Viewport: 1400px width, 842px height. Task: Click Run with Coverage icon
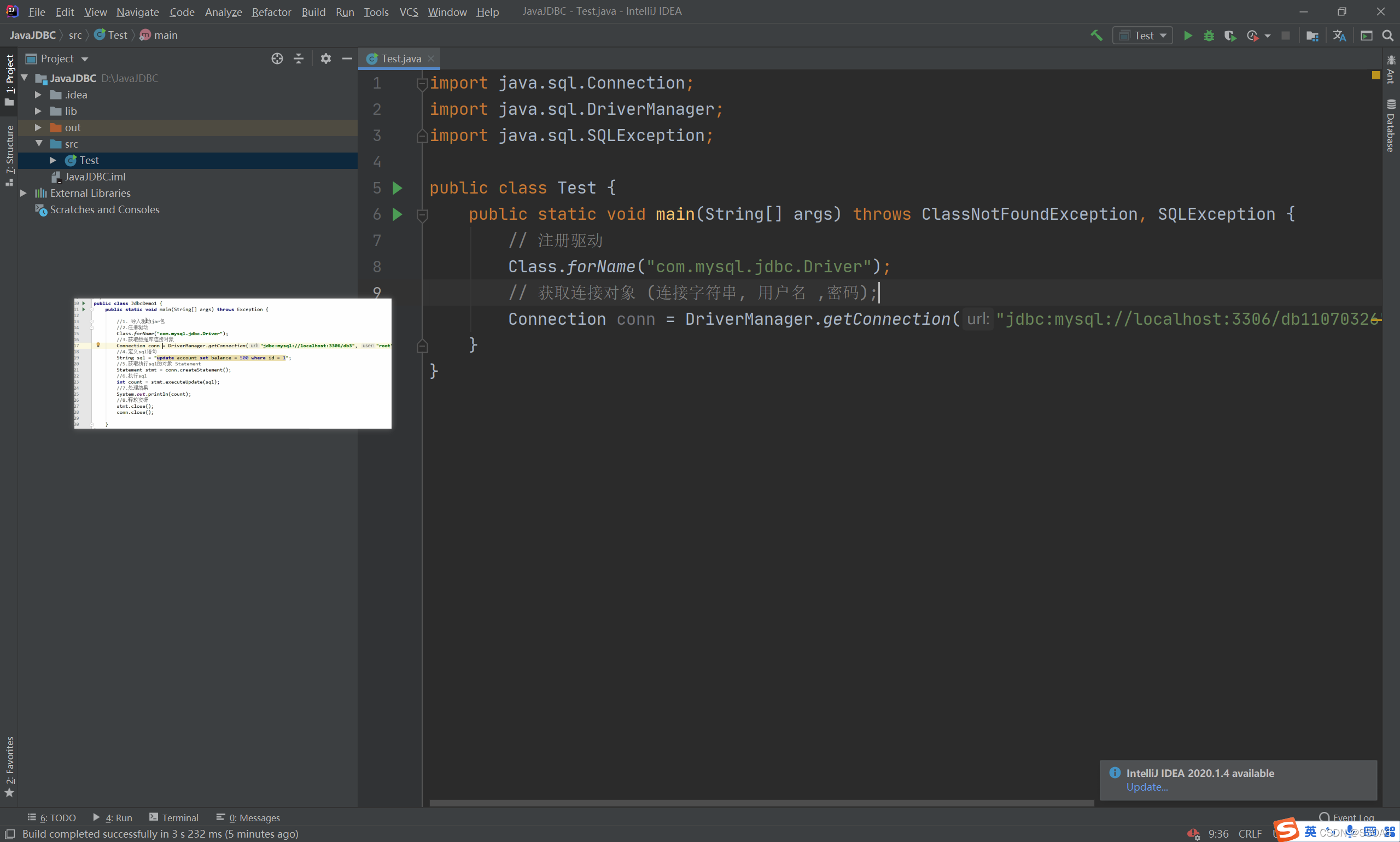1230,35
